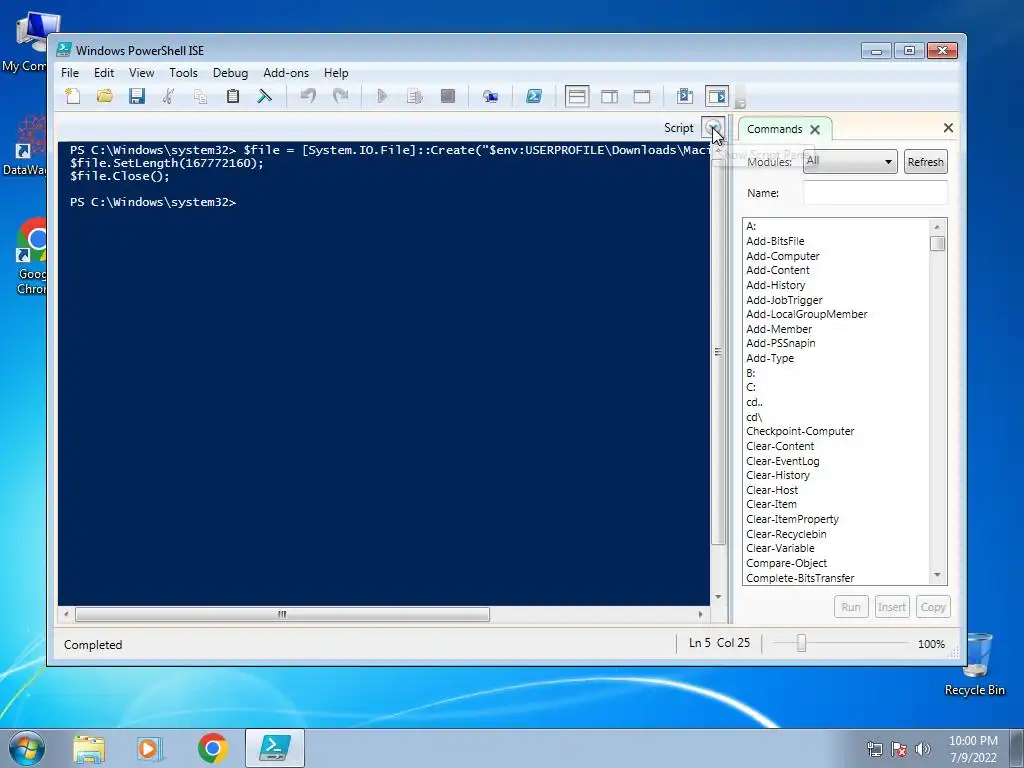1024x768 pixels.
Task: Select Compare-Object command
Action: pyautogui.click(x=786, y=563)
